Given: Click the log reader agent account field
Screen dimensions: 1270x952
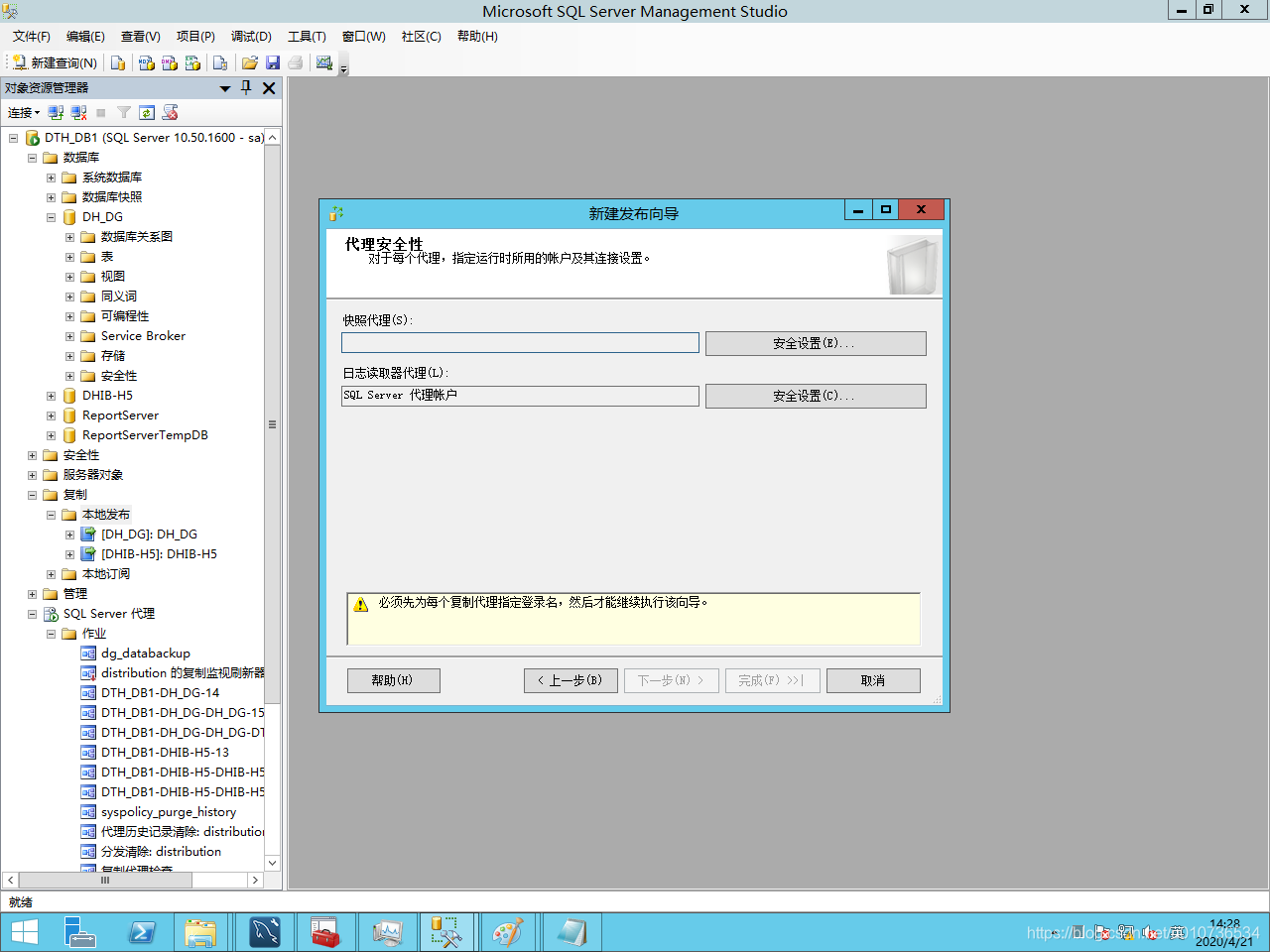Looking at the screenshot, I should (520, 395).
